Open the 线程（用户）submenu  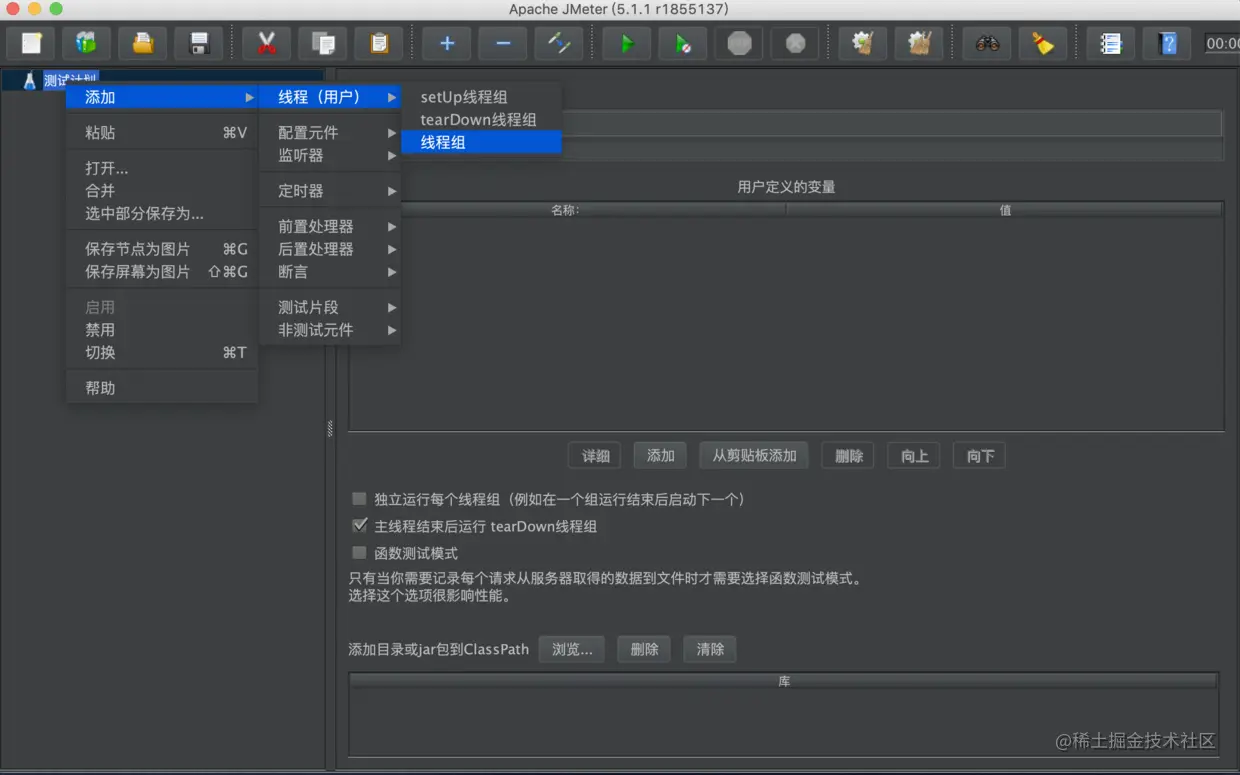point(330,97)
